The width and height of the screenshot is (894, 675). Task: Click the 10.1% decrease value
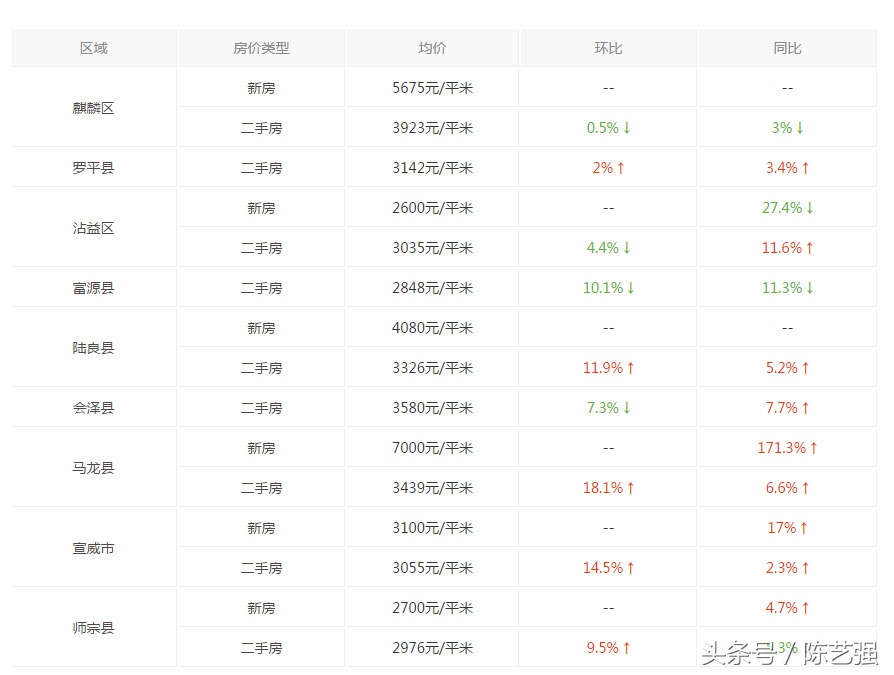click(608, 288)
